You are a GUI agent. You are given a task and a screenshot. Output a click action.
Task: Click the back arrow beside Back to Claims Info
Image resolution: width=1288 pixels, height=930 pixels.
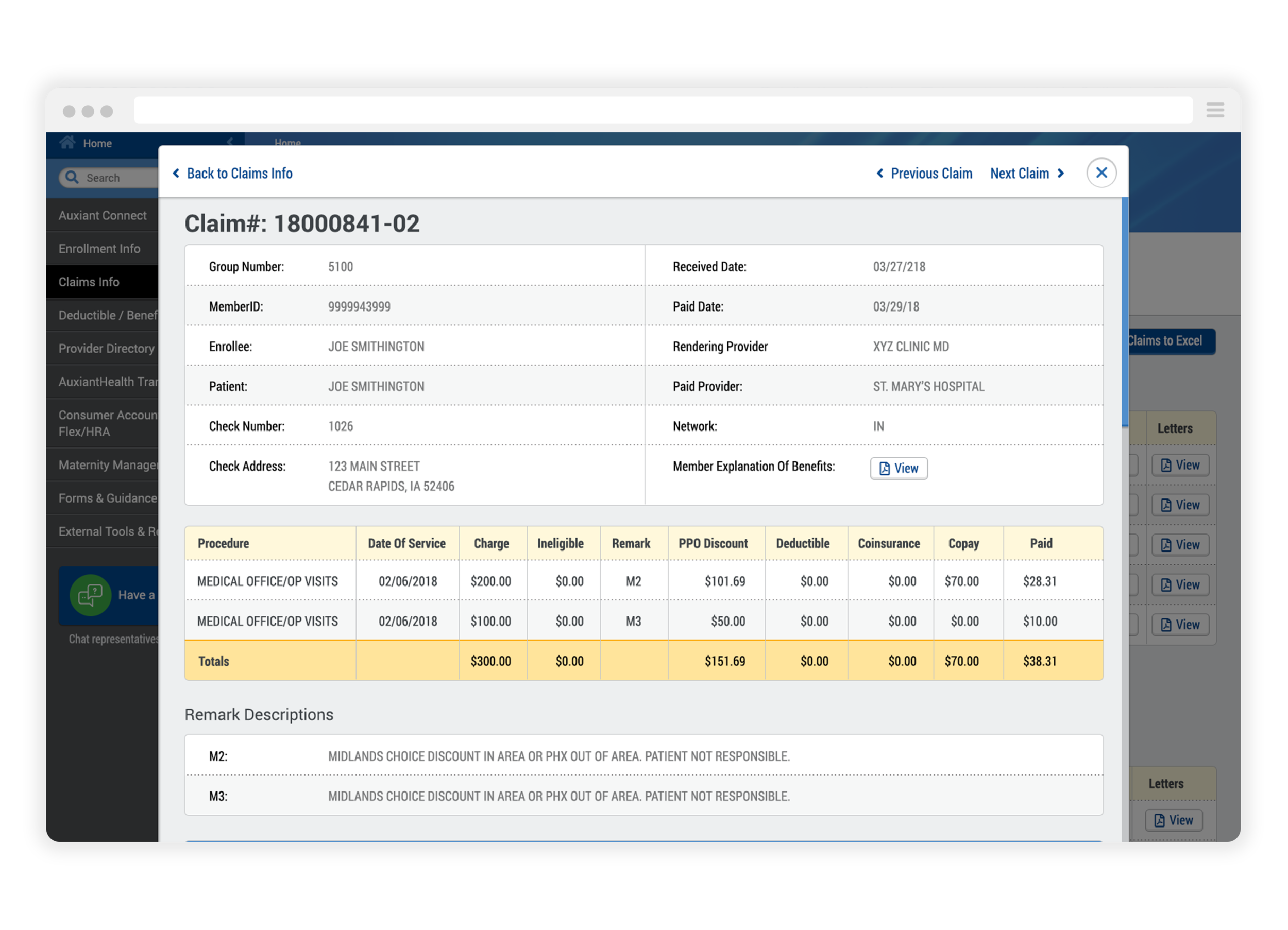[x=176, y=173]
